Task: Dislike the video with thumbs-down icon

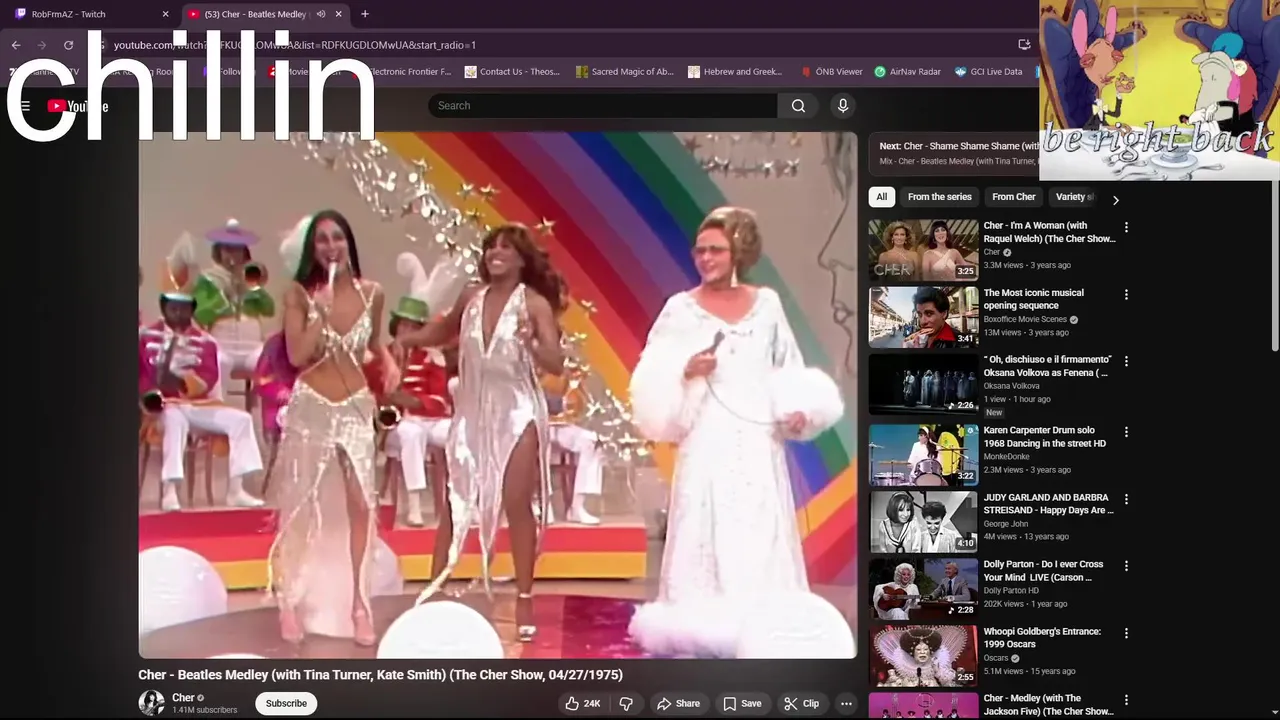Action: click(x=626, y=704)
